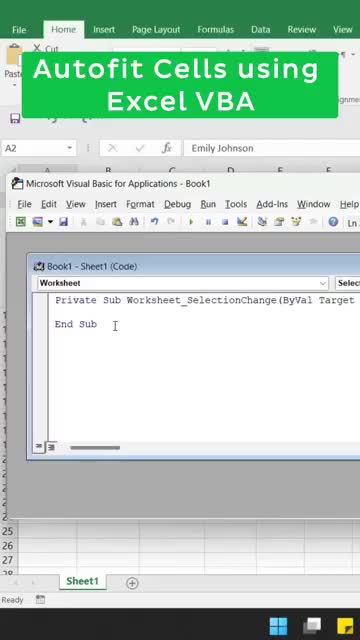Click the formula bar Cancel X icon
Viewport: 360px width, 640px height.
[112, 148]
